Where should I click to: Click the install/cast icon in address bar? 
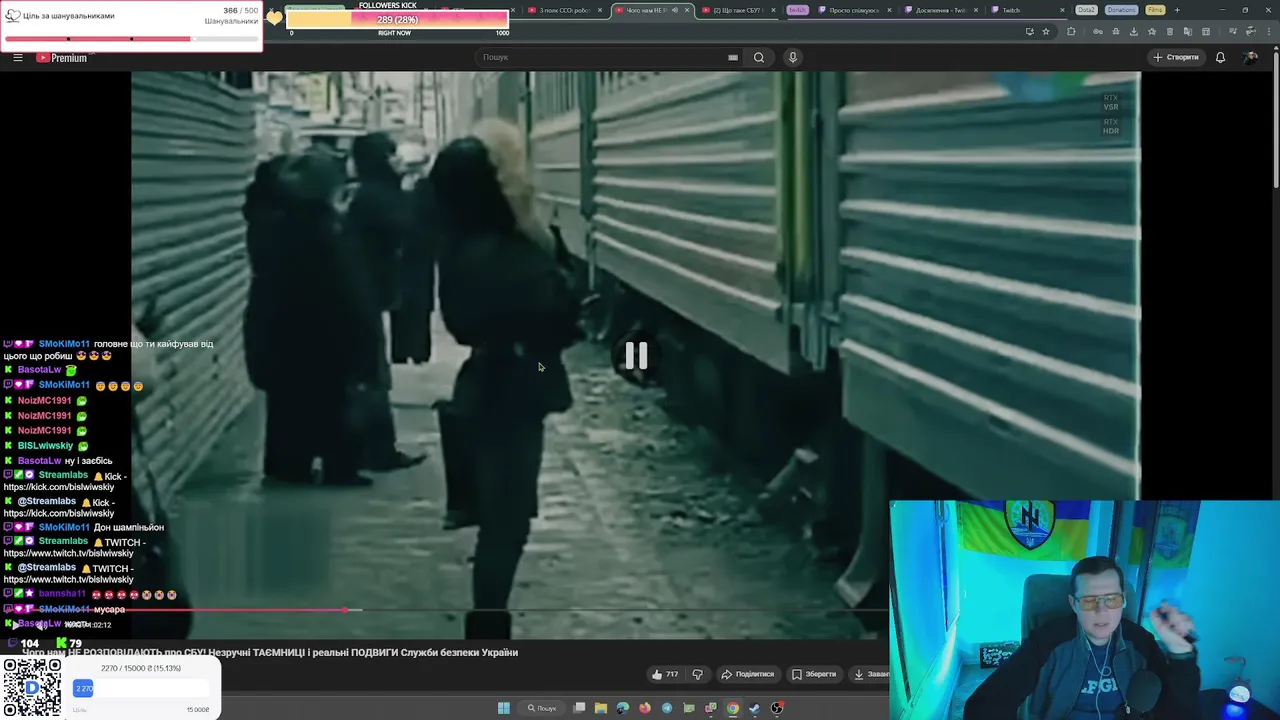[1029, 31]
